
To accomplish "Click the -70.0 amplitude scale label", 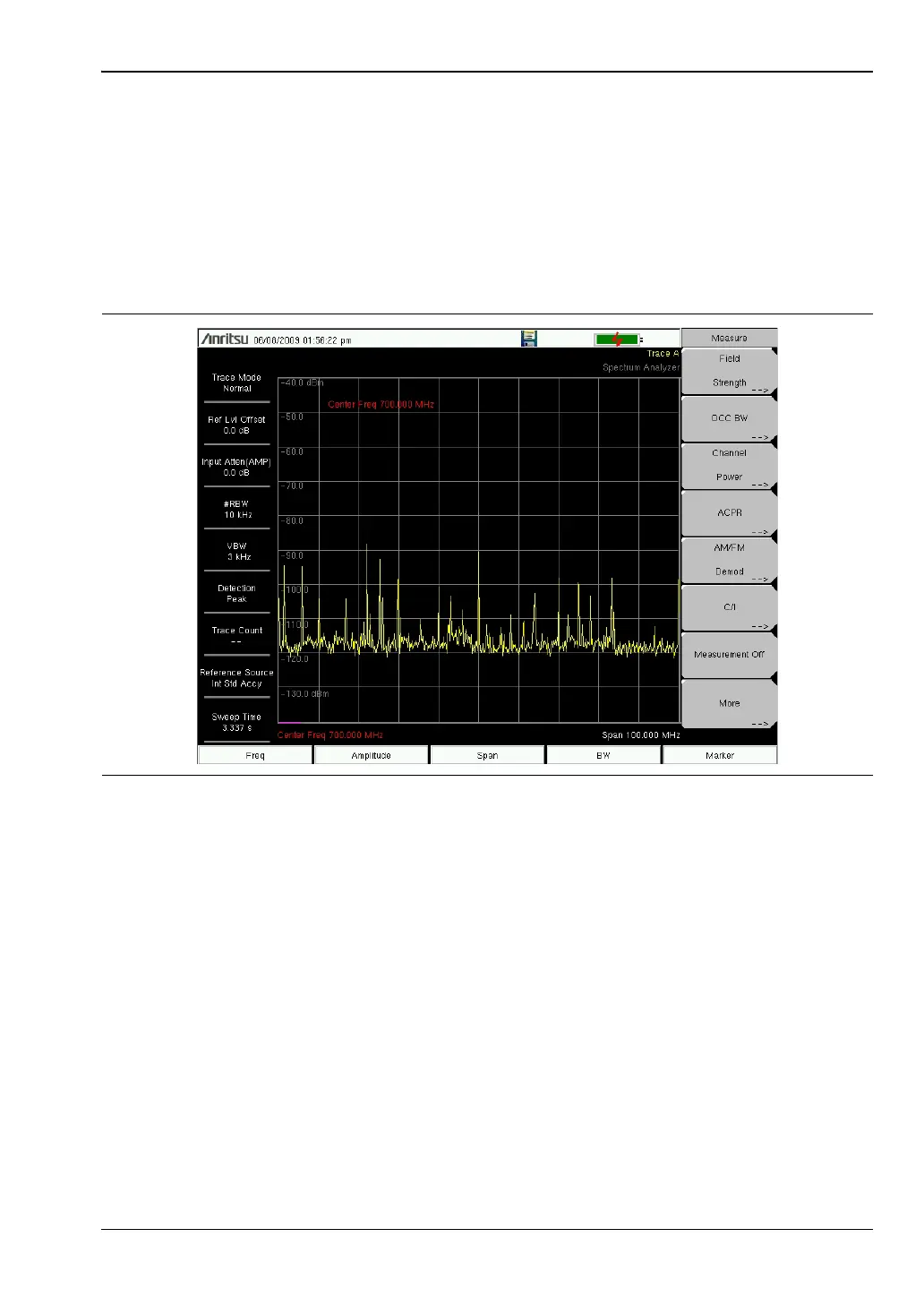I will [x=293, y=486].
